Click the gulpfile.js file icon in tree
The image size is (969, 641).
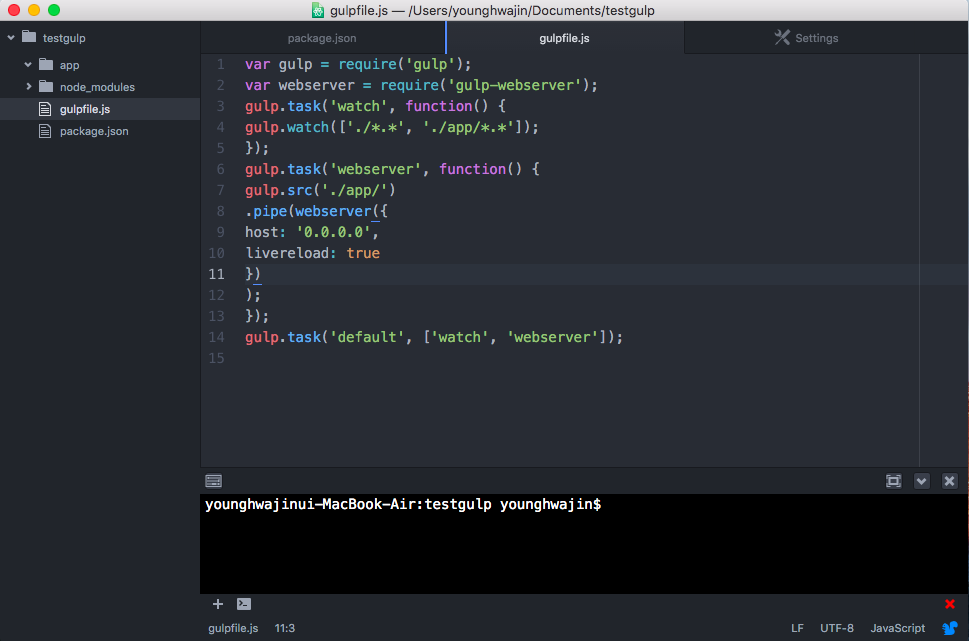45,109
